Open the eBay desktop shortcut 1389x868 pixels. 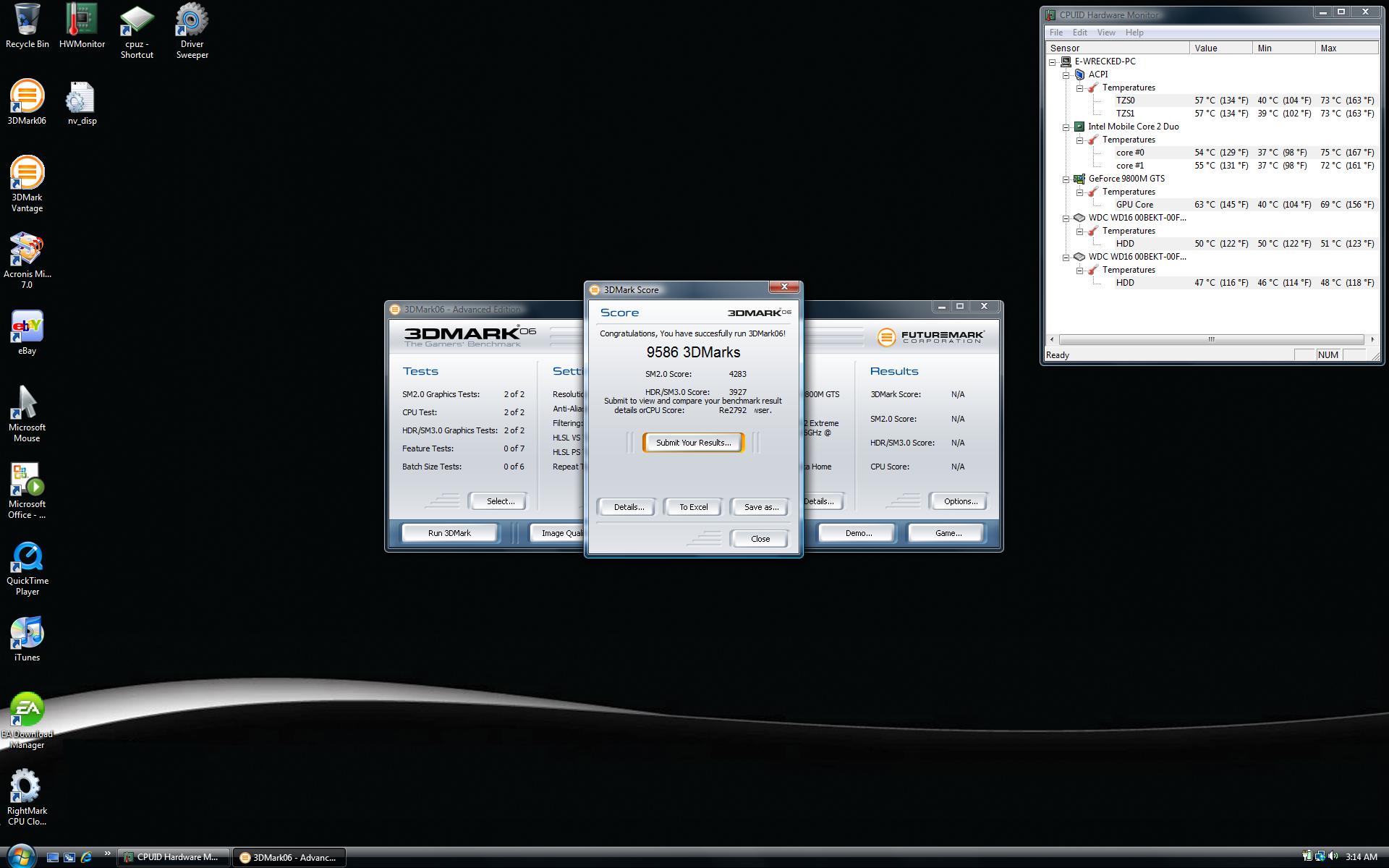click(x=27, y=332)
